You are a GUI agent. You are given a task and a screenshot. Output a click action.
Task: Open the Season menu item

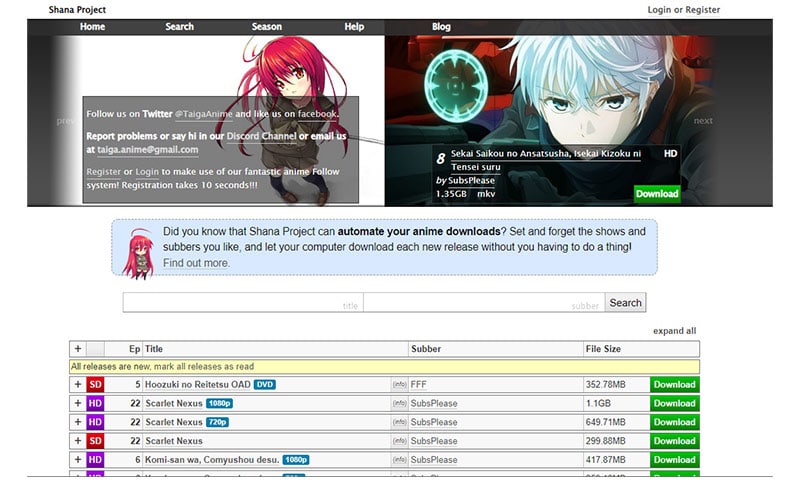(266, 27)
